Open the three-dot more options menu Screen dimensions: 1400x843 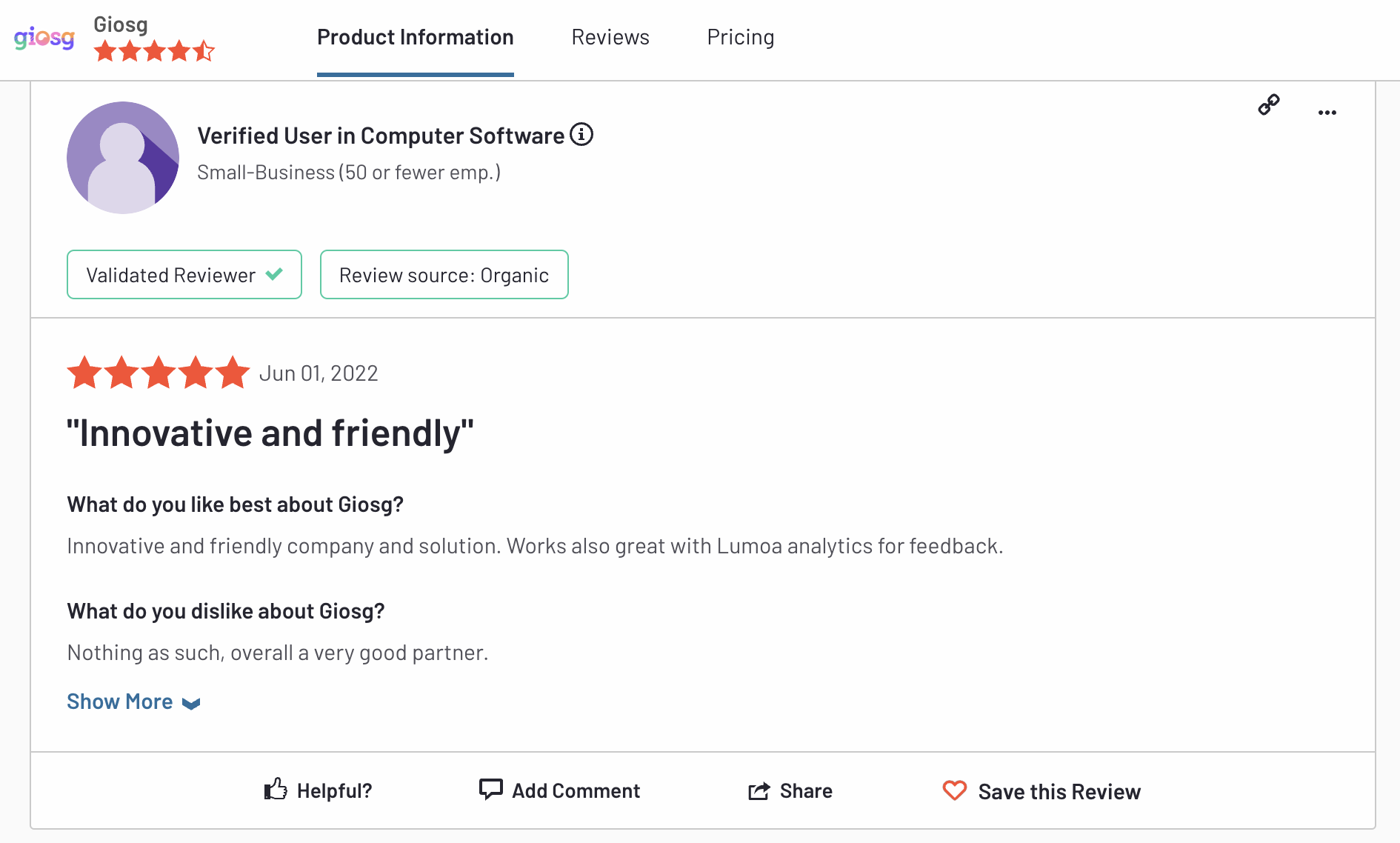point(1327,113)
